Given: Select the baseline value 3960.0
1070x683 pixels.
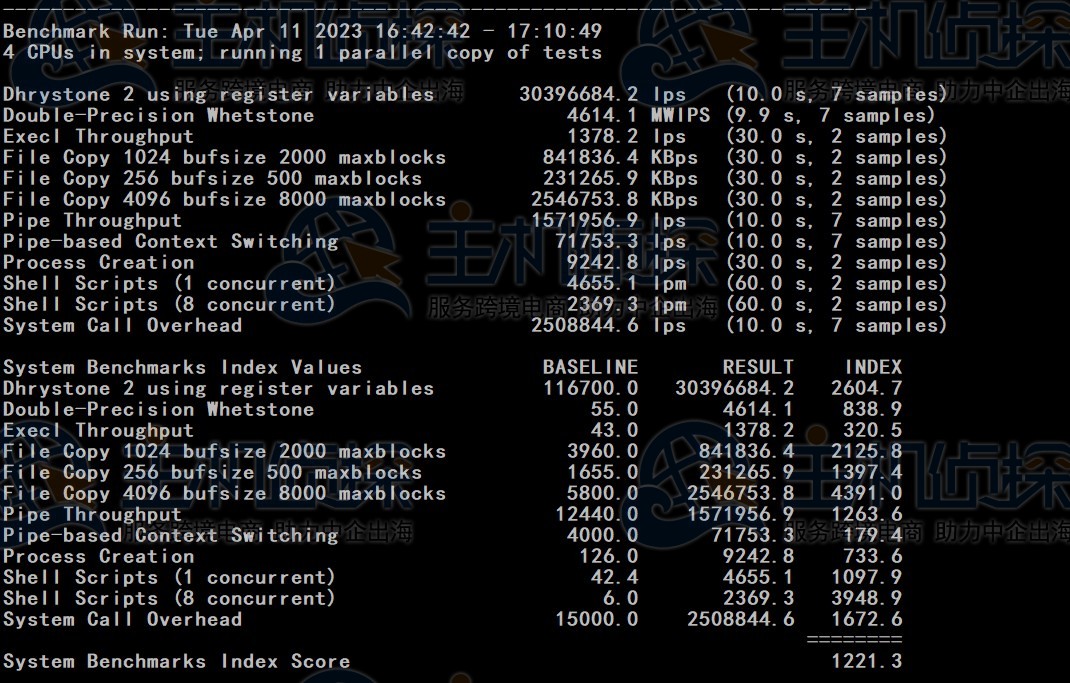Looking at the screenshot, I should pos(603,452).
